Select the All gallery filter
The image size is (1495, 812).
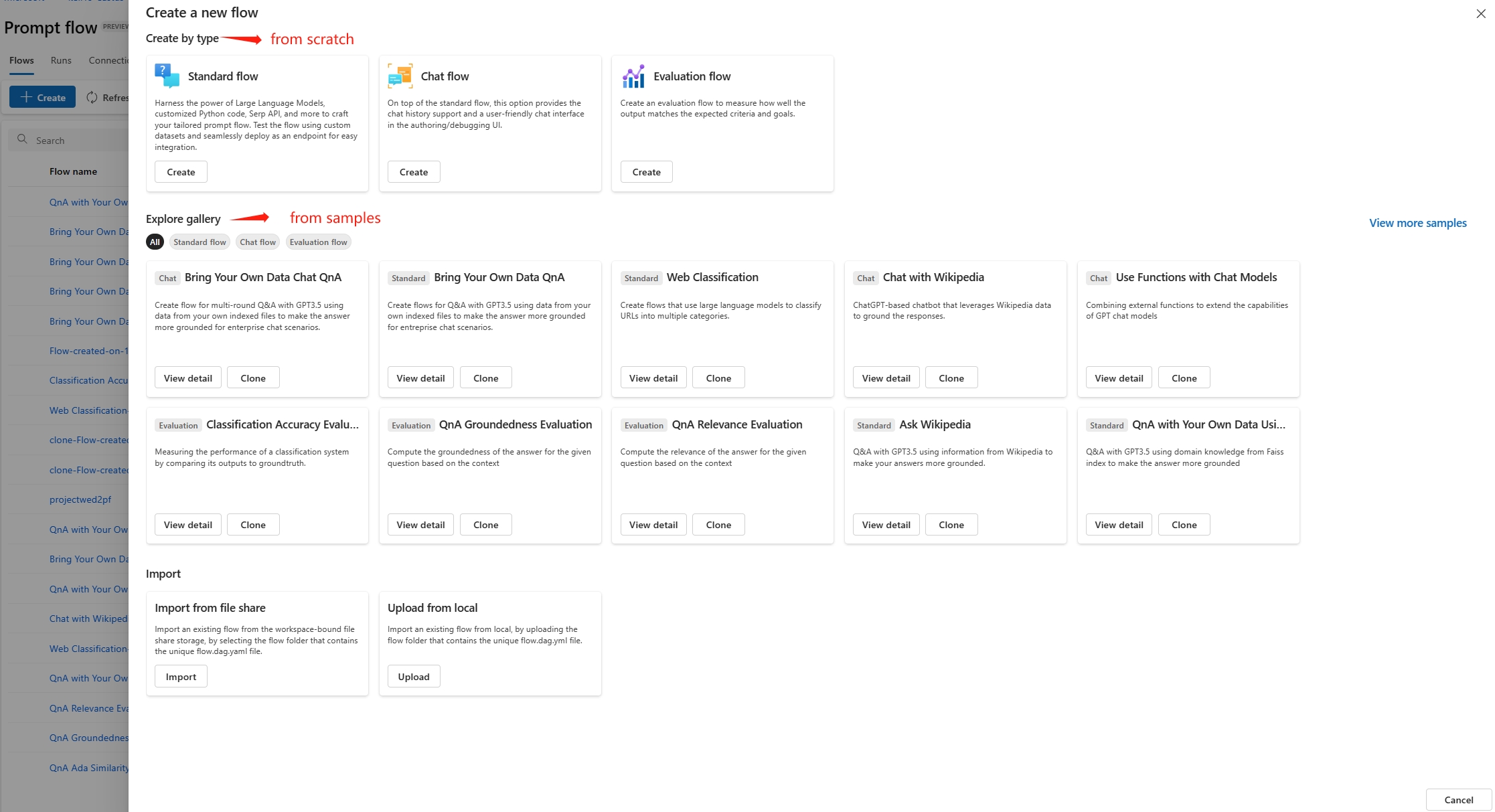point(155,242)
